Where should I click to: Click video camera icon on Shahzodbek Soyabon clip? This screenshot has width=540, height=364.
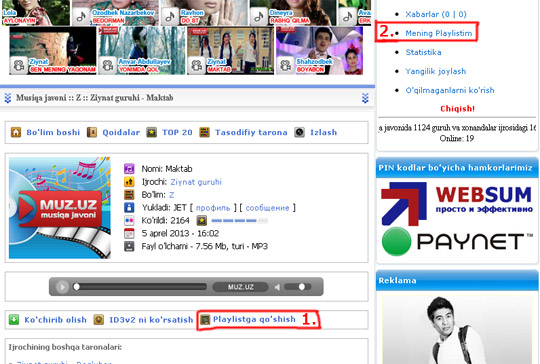tap(285, 65)
